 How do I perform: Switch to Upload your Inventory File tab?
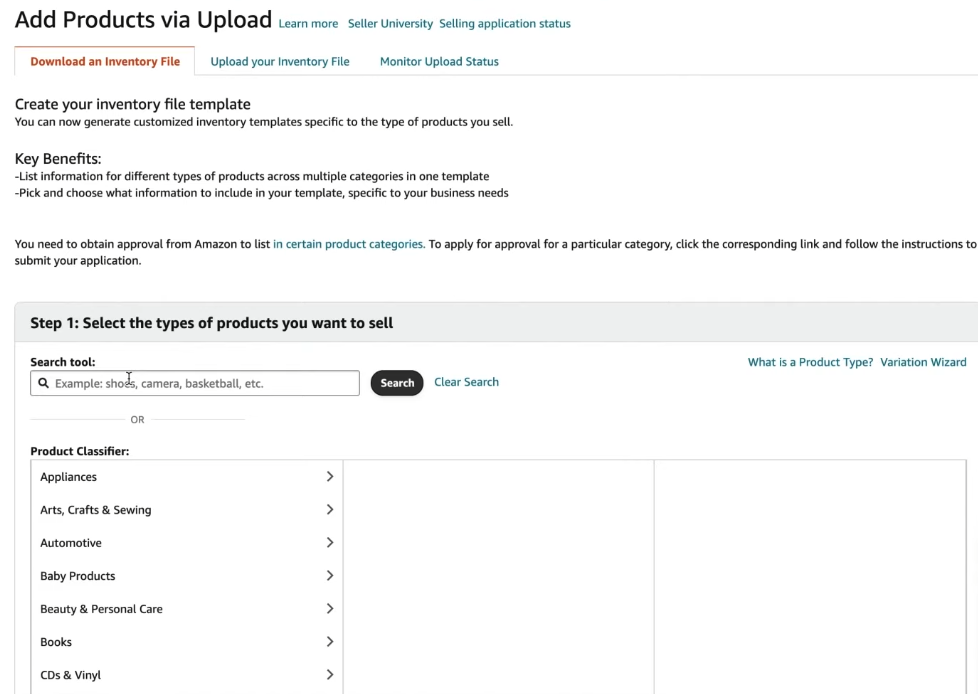tap(280, 61)
